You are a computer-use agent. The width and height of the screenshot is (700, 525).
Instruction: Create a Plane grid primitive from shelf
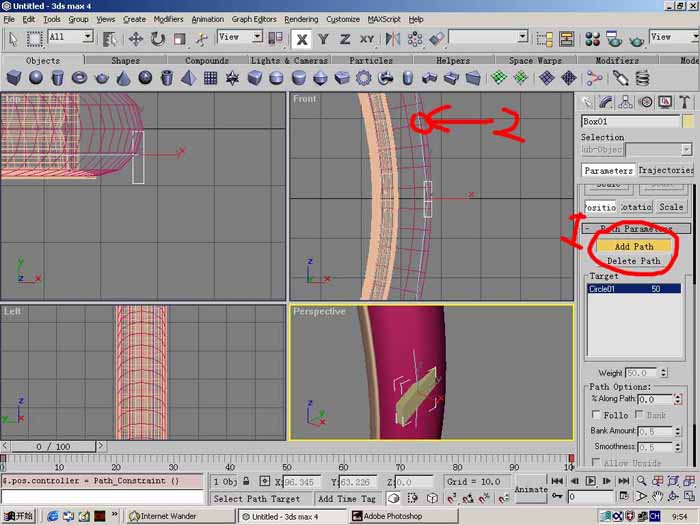pyautogui.click(x=210, y=78)
